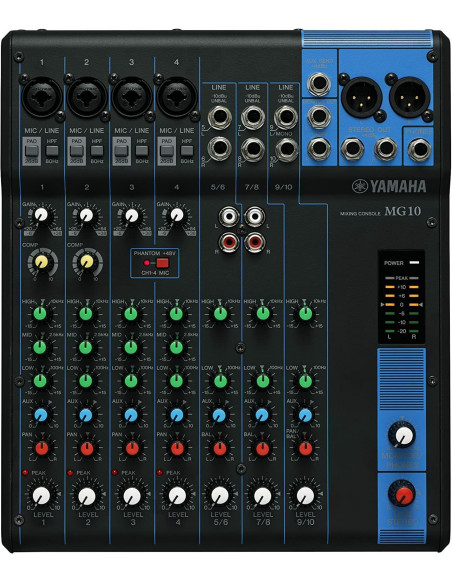Click channel 9/10 white LEVEL knob
This screenshot has width=452, height=584.
305,496
